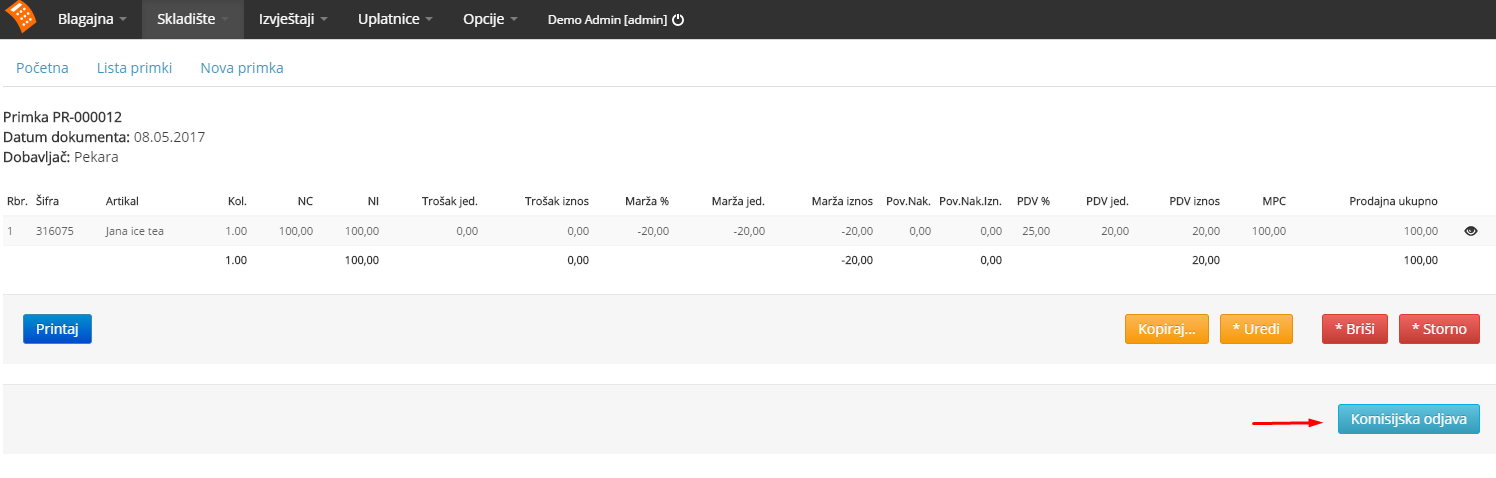Open the Blagajna dropdown menu
The width and height of the screenshot is (1496, 478).
click(x=92, y=19)
